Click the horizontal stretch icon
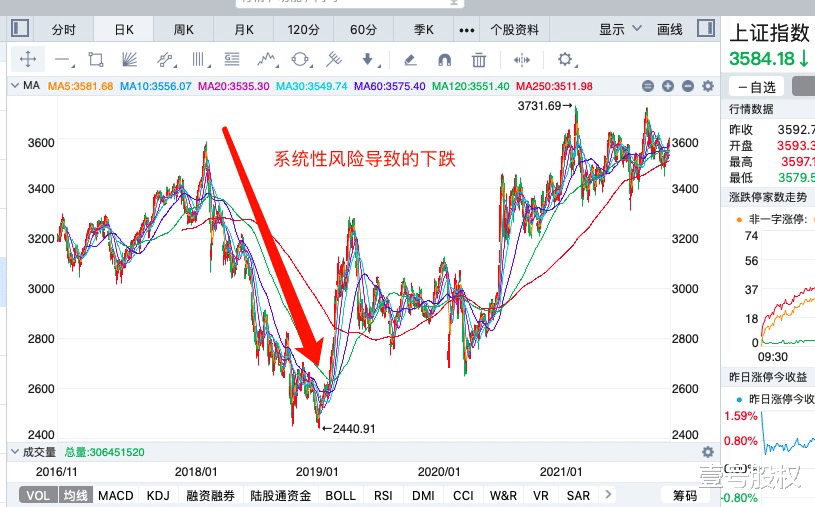Image resolution: width=815 pixels, height=507 pixels. click(x=521, y=60)
